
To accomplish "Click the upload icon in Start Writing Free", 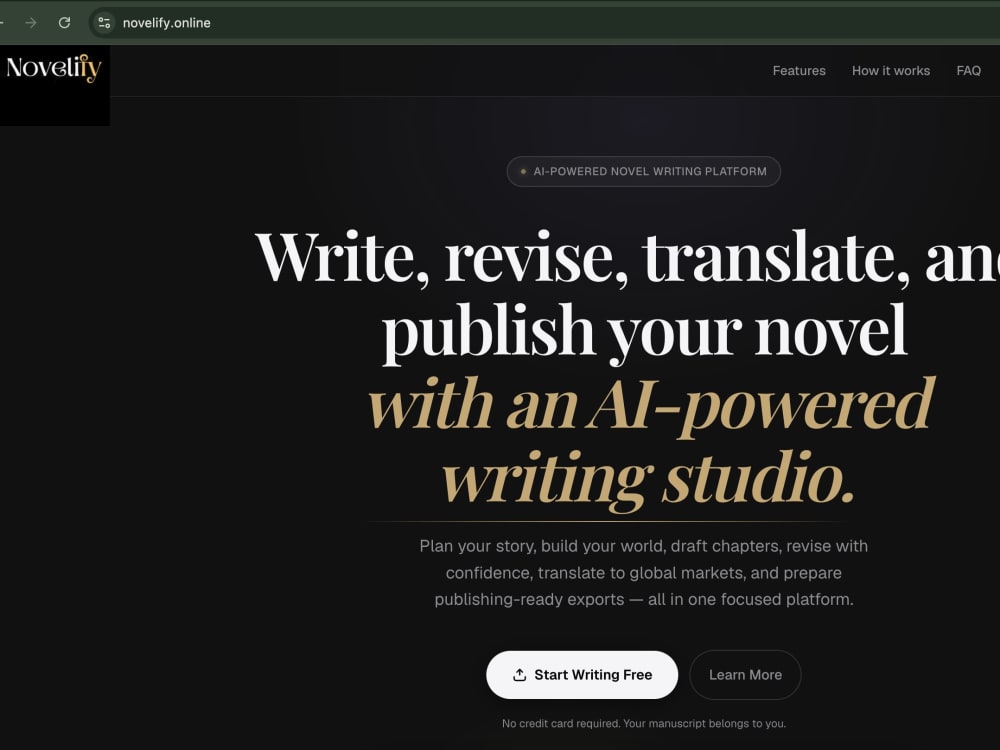I will coord(520,675).
